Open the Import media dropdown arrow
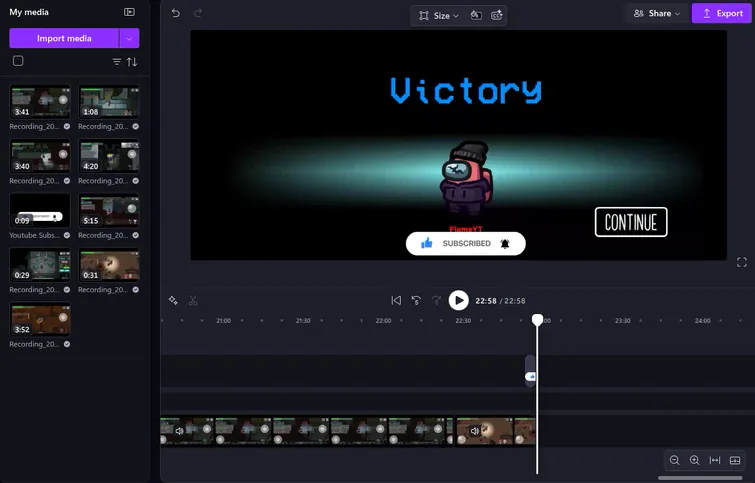Image resolution: width=755 pixels, height=483 pixels. [x=130, y=39]
